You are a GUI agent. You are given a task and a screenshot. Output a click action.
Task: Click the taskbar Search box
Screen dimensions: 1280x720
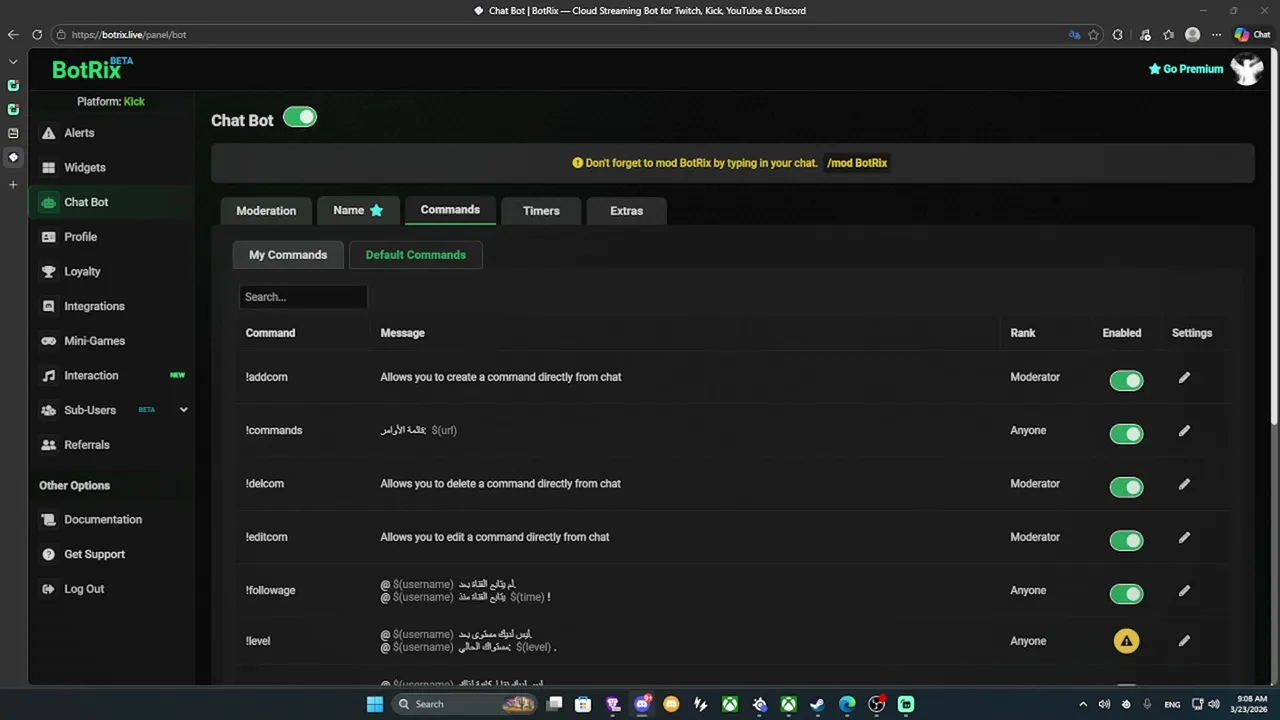click(x=466, y=704)
